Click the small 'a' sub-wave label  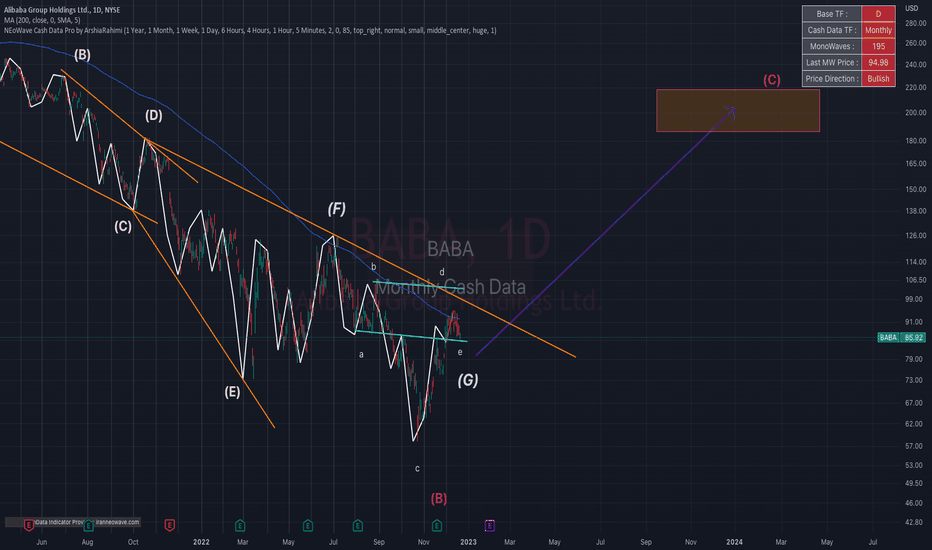361,355
